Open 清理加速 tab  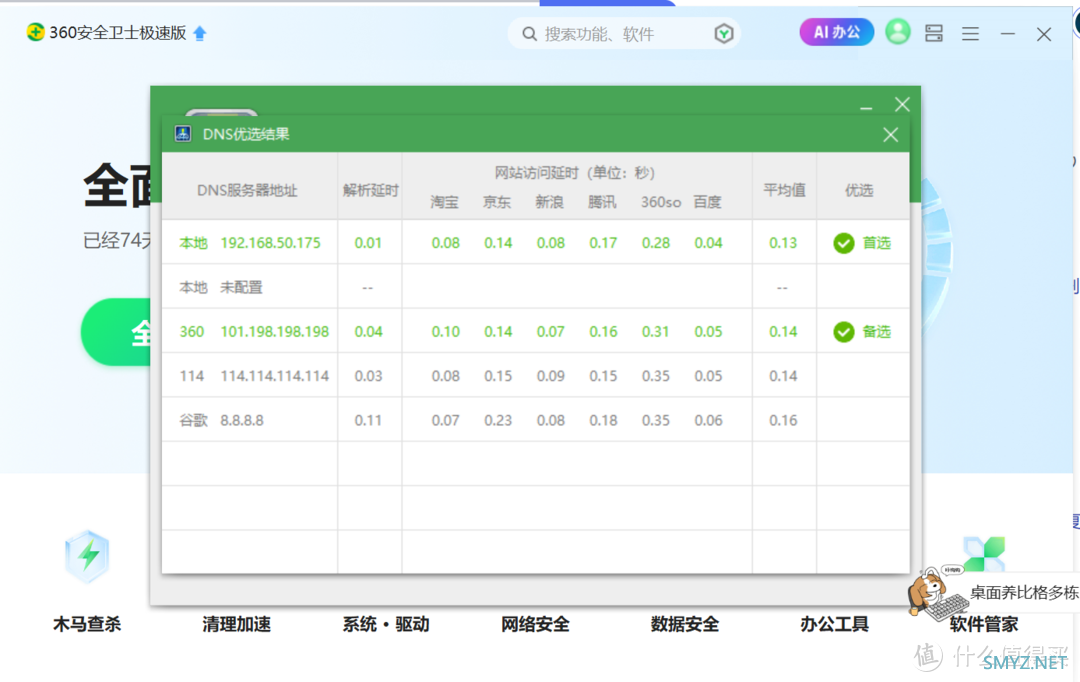(x=236, y=624)
